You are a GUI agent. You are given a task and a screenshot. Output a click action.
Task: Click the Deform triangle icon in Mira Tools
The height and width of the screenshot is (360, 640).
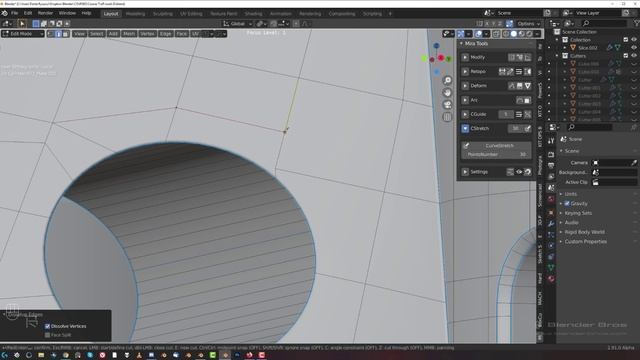(527, 86)
